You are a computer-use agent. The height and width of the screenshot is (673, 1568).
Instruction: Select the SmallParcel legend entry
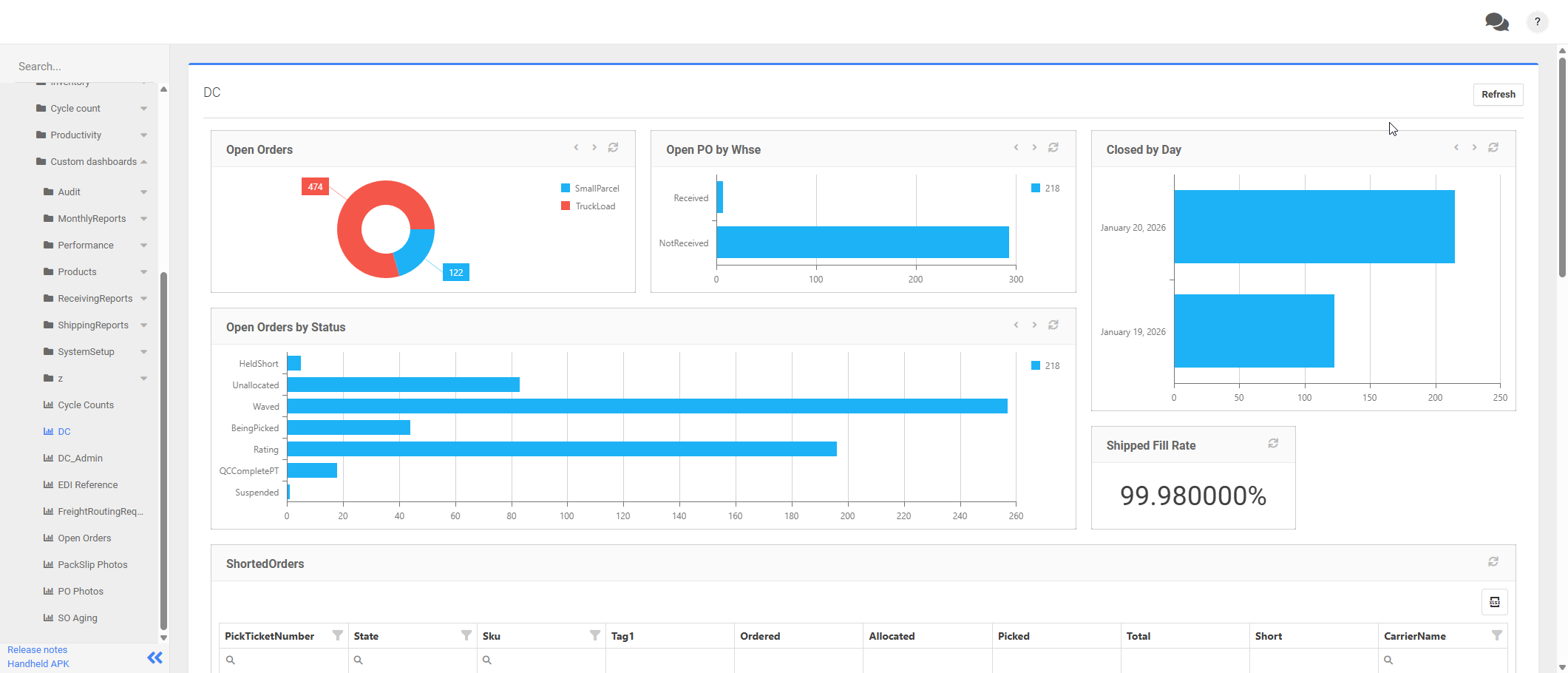[x=591, y=188]
